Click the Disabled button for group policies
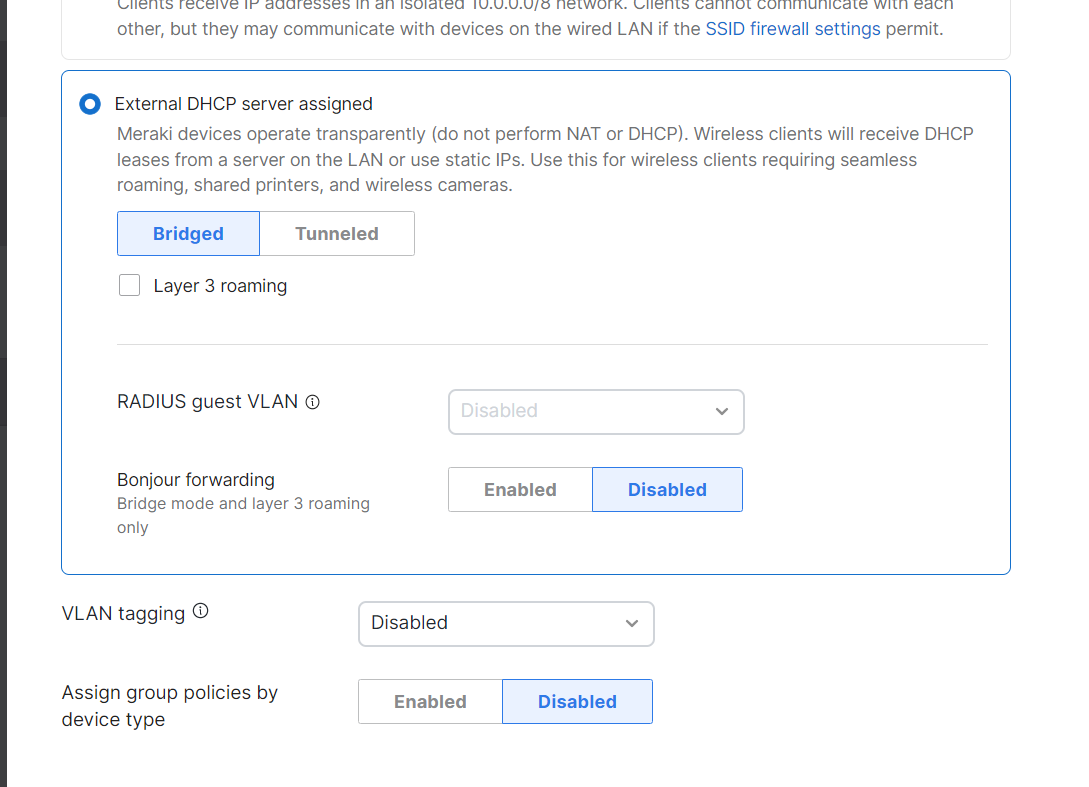This screenshot has width=1089, height=787. click(x=577, y=701)
